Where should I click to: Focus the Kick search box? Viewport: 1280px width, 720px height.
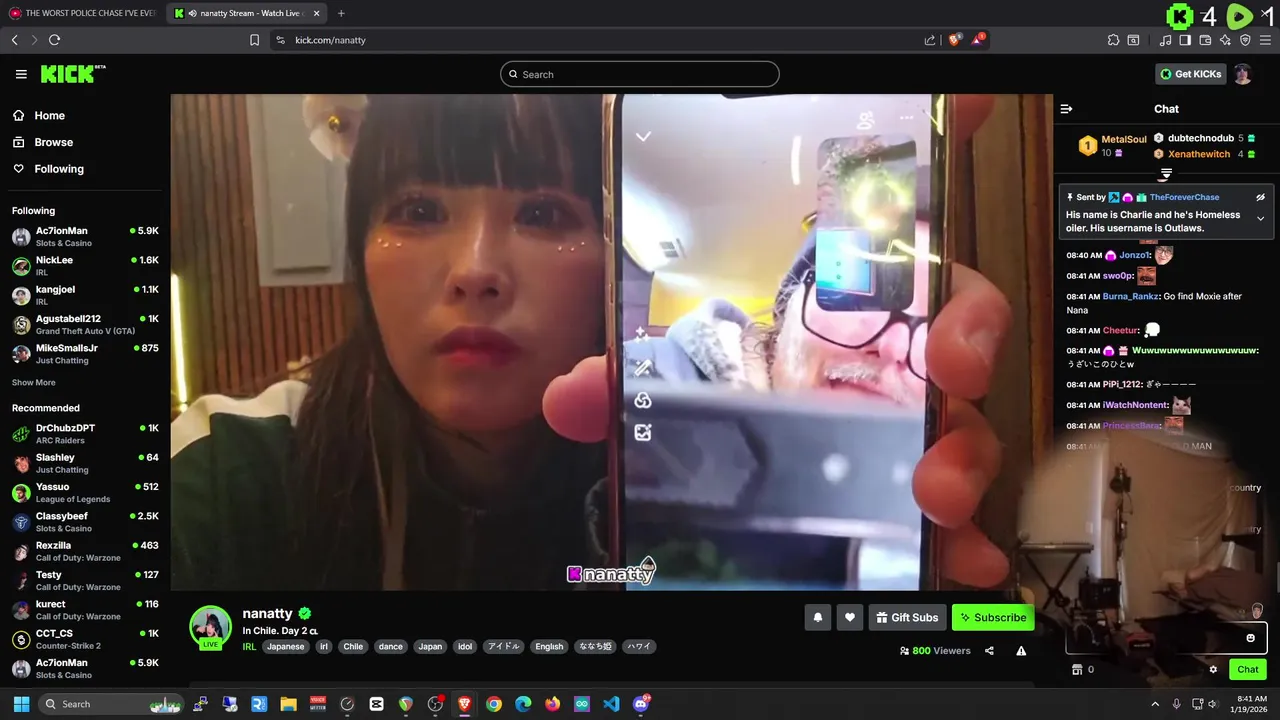[640, 74]
